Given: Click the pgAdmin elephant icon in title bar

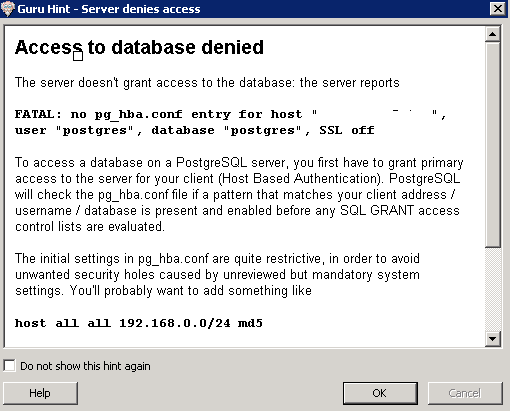Looking at the screenshot, I should 8,9.
